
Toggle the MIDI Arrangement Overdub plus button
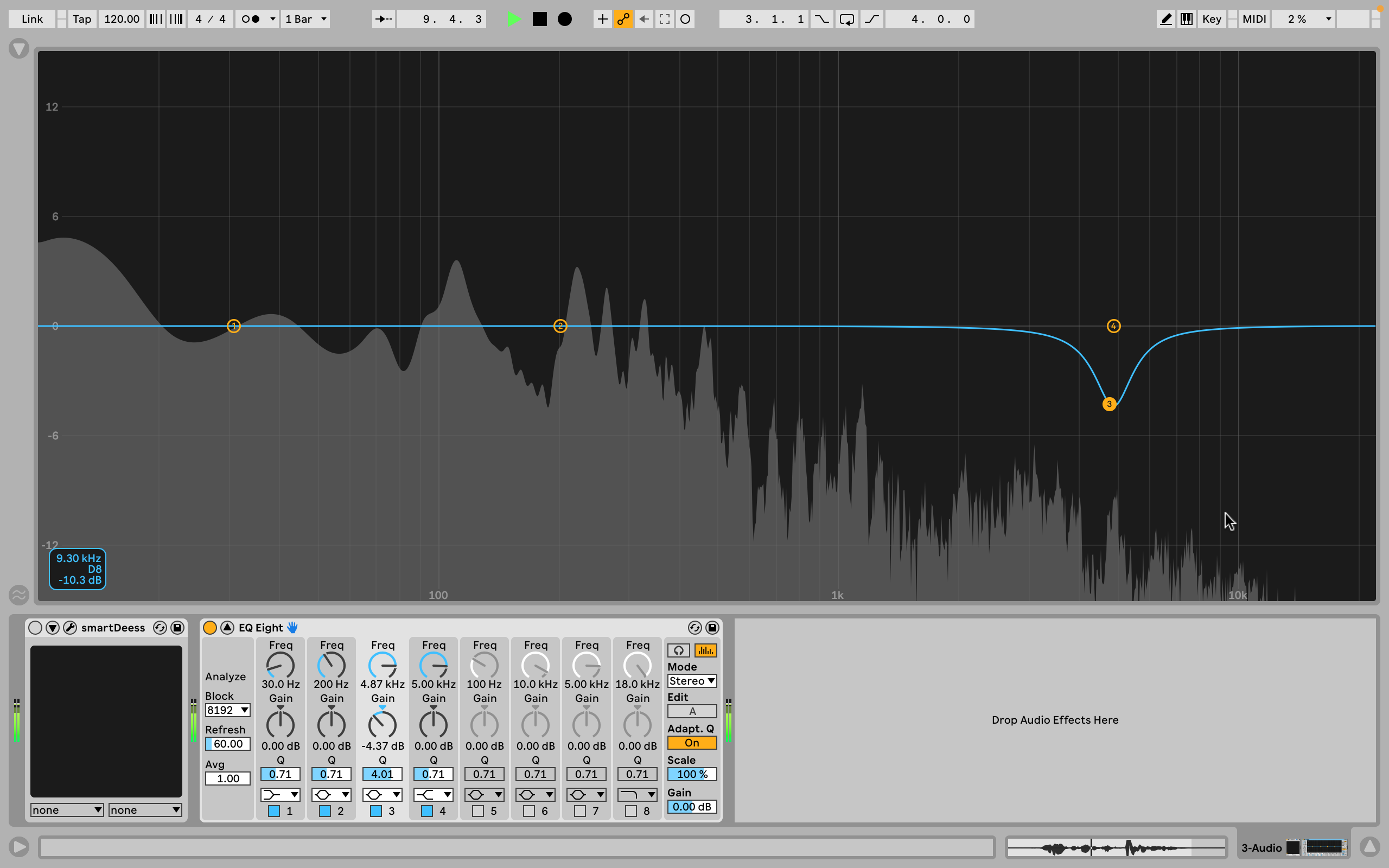click(x=603, y=19)
